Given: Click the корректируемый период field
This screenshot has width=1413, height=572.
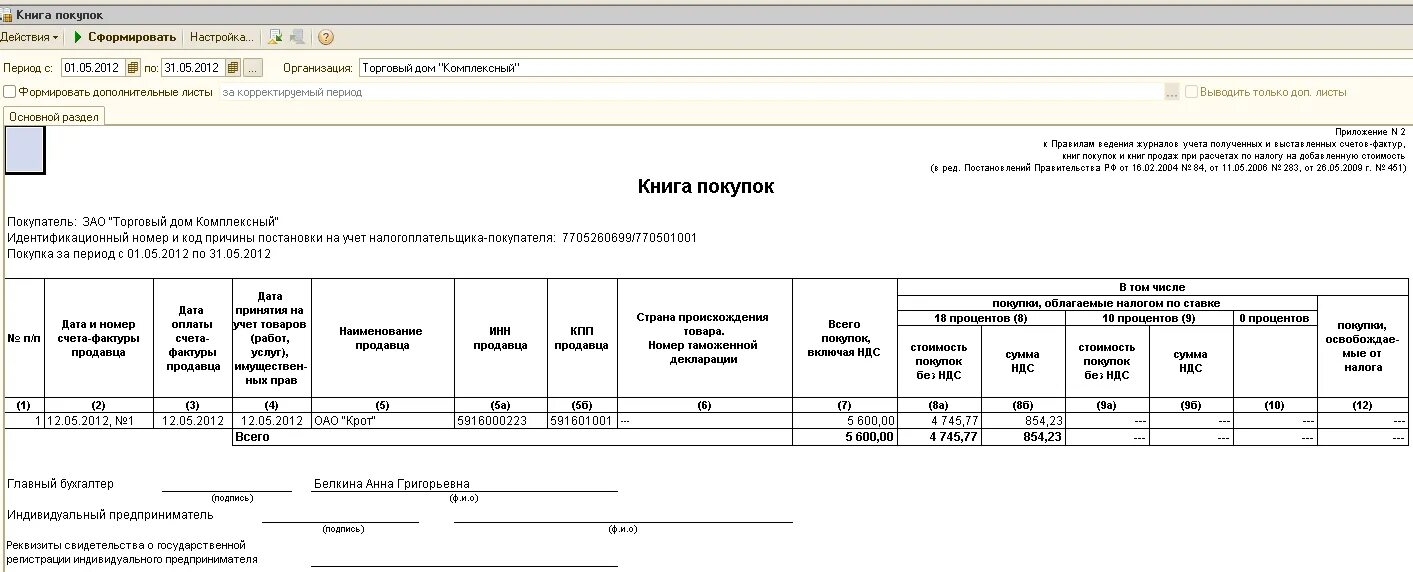Looking at the screenshot, I should 691,92.
